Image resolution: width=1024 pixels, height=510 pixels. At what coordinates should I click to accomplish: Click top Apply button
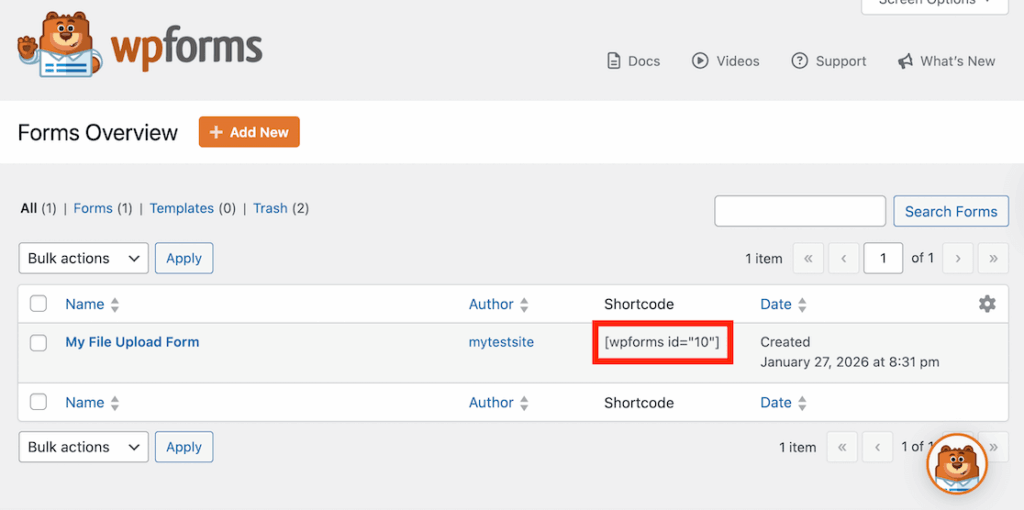coord(184,258)
